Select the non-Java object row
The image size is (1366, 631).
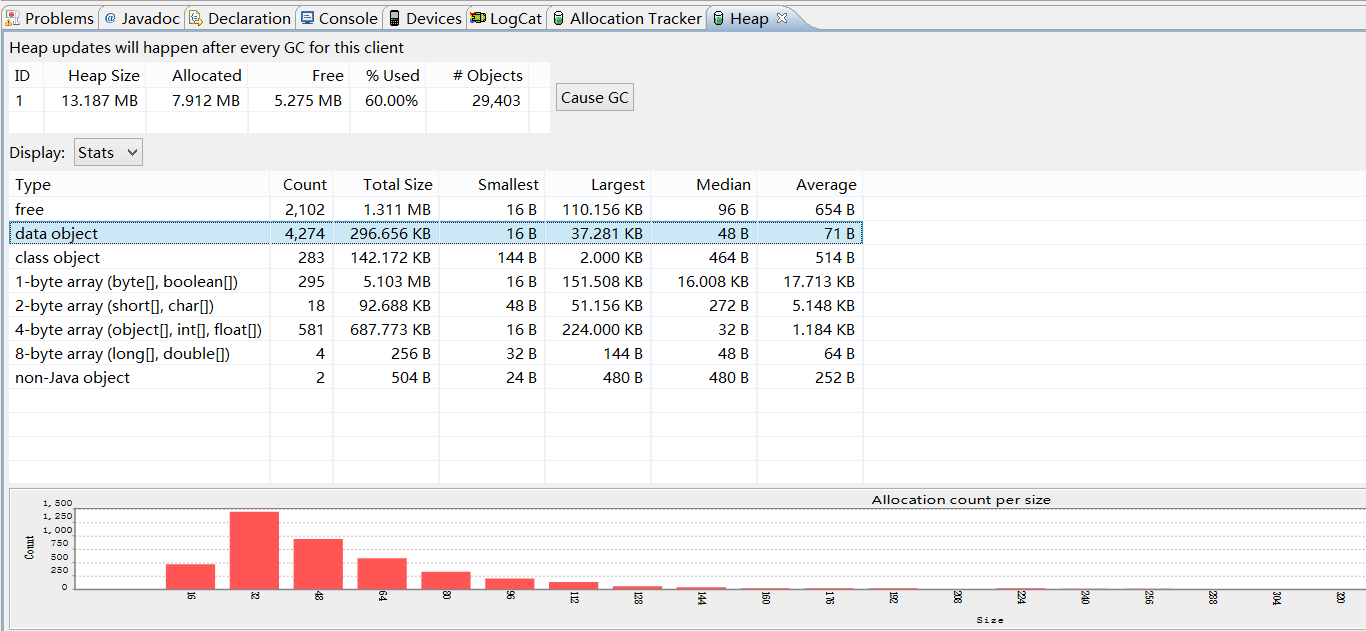pyautogui.click(x=436, y=377)
